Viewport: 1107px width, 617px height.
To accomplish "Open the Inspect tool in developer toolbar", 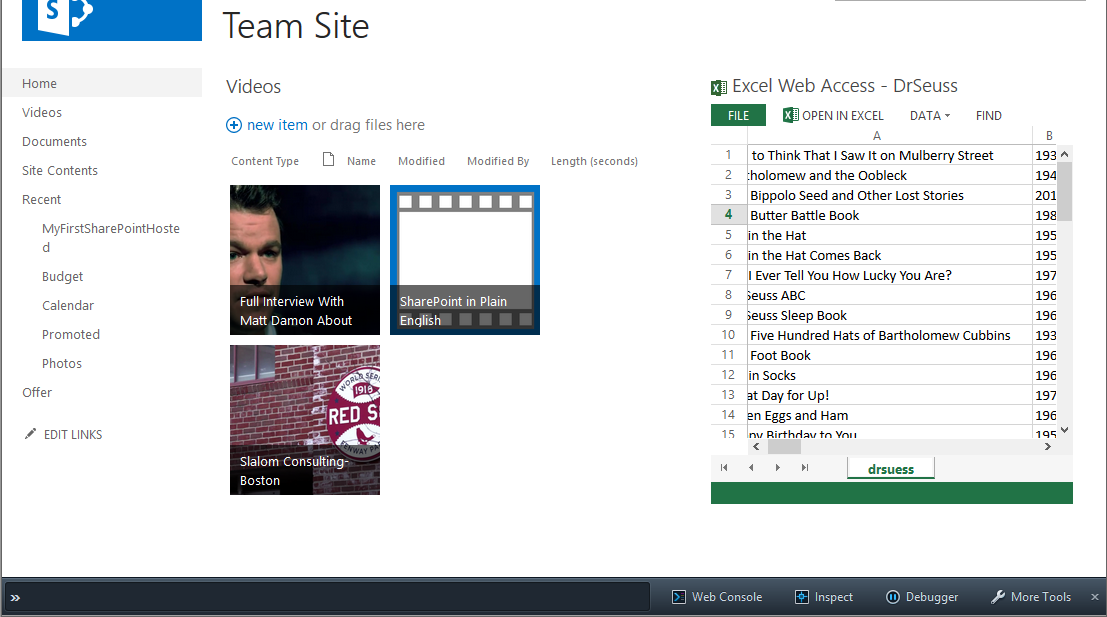I will pos(824,597).
